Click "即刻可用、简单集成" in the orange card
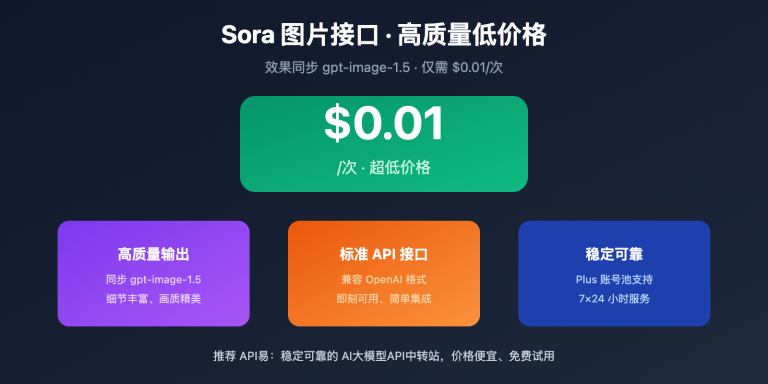The width and height of the screenshot is (768, 384). [x=384, y=299]
